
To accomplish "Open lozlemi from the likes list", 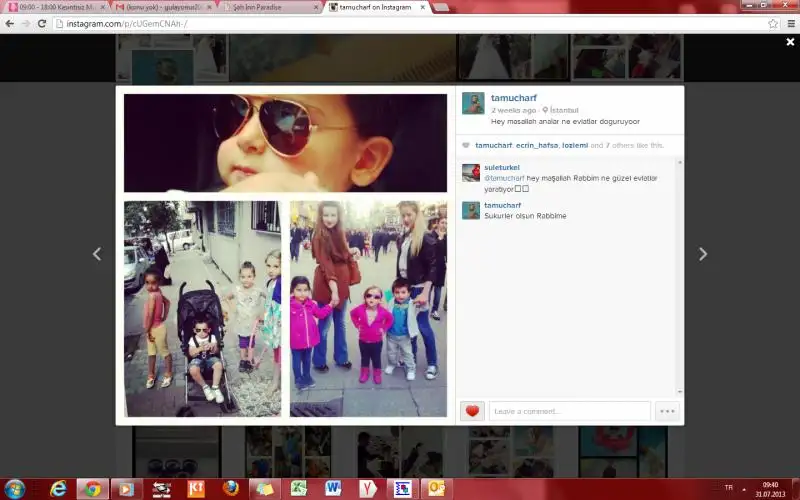I will (x=575, y=145).
